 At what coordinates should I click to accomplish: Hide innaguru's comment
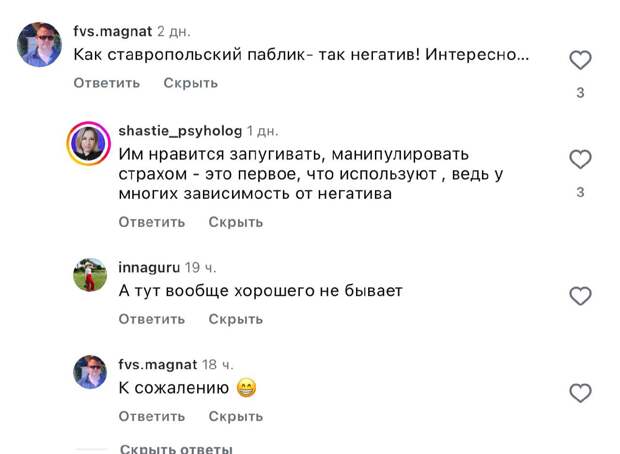(235, 319)
